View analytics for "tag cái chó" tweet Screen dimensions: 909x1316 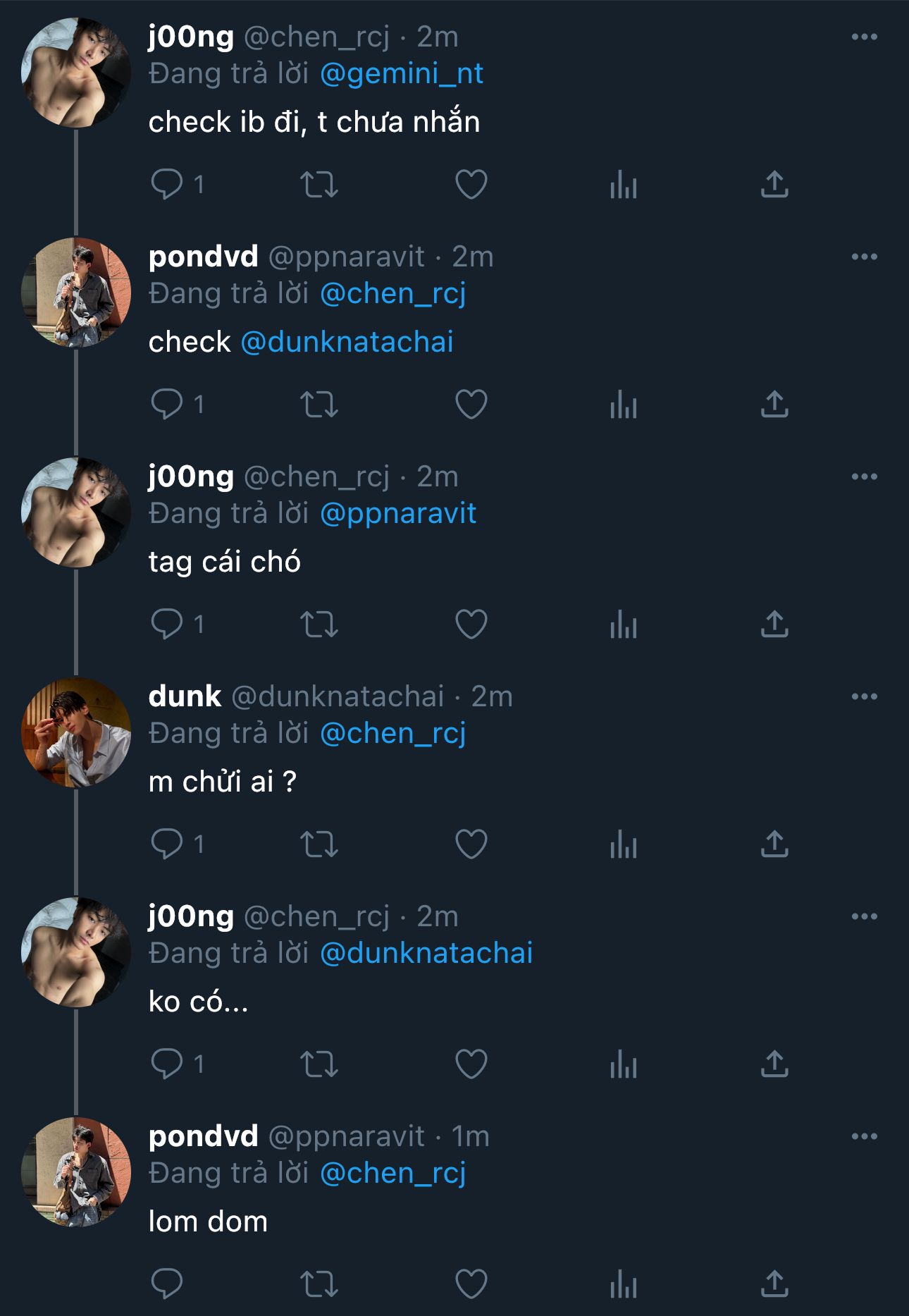[x=624, y=625]
